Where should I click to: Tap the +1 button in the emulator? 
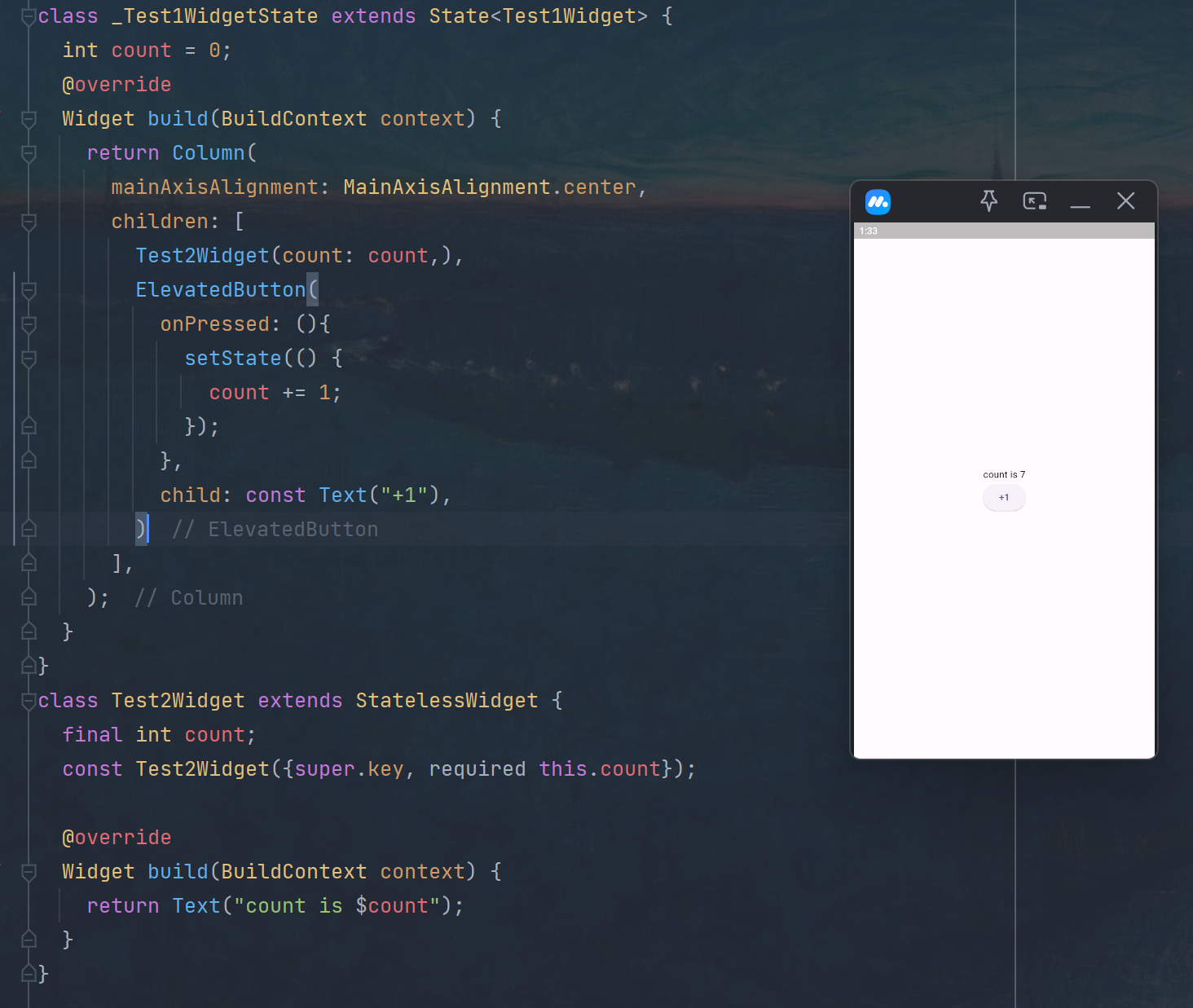(1004, 497)
